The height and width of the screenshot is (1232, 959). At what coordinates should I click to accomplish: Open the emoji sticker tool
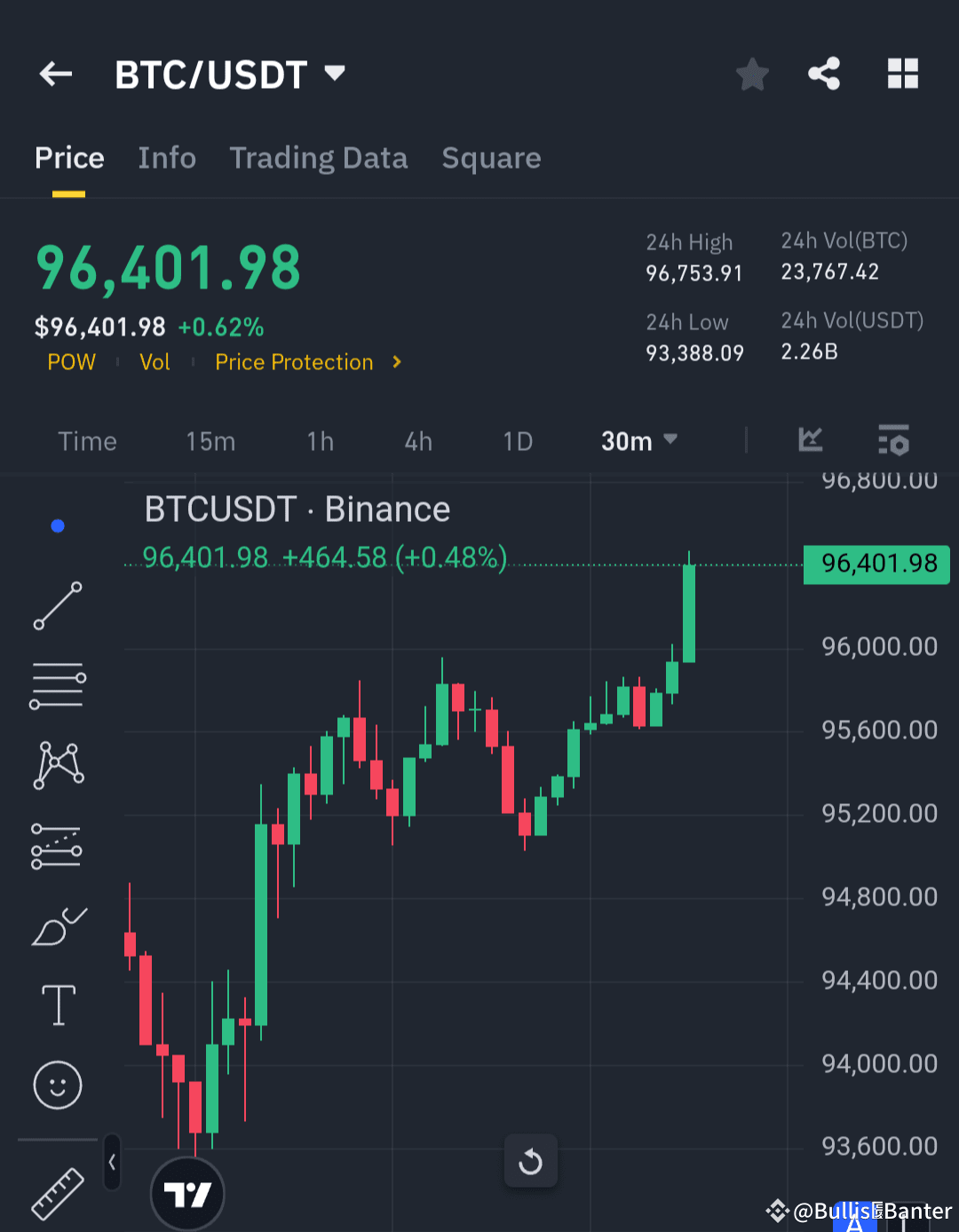click(57, 1085)
